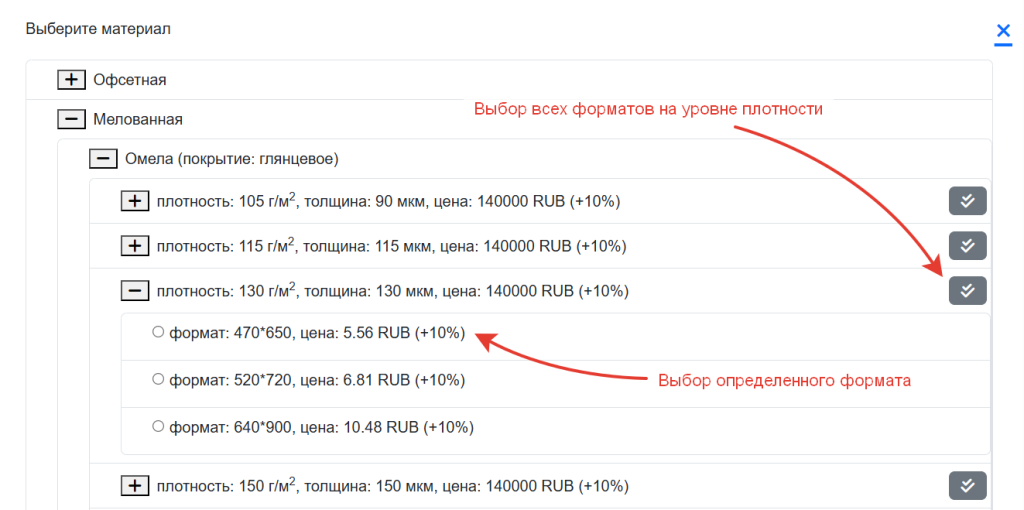1024x510 pixels.
Task: Click select-all-formats icon for 130 г/м² density
Action: (x=967, y=291)
